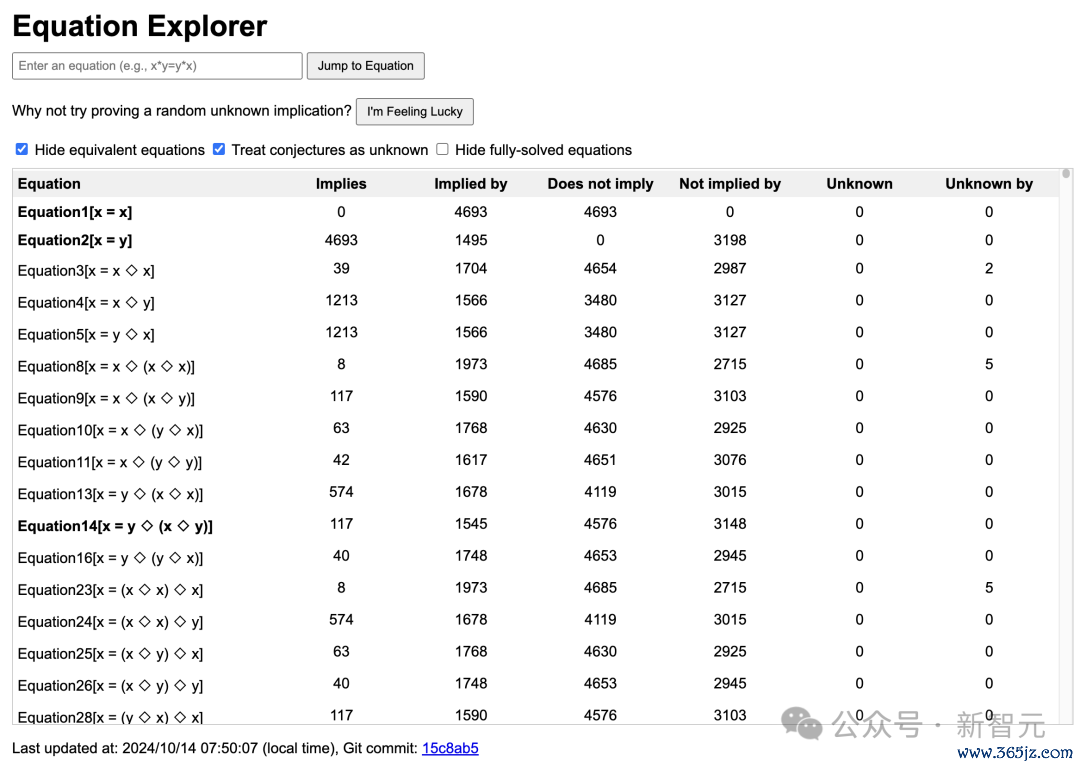Click the Unknown column header
The width and height of the screenshot is (1080, 768).
860,184
